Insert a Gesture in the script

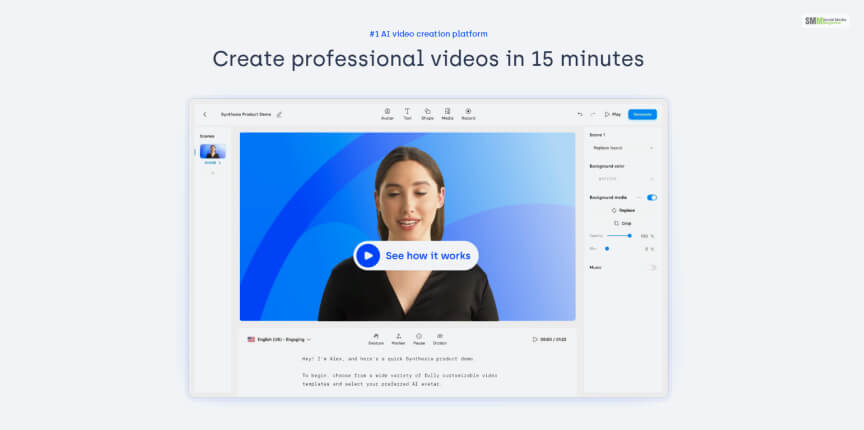376,338
